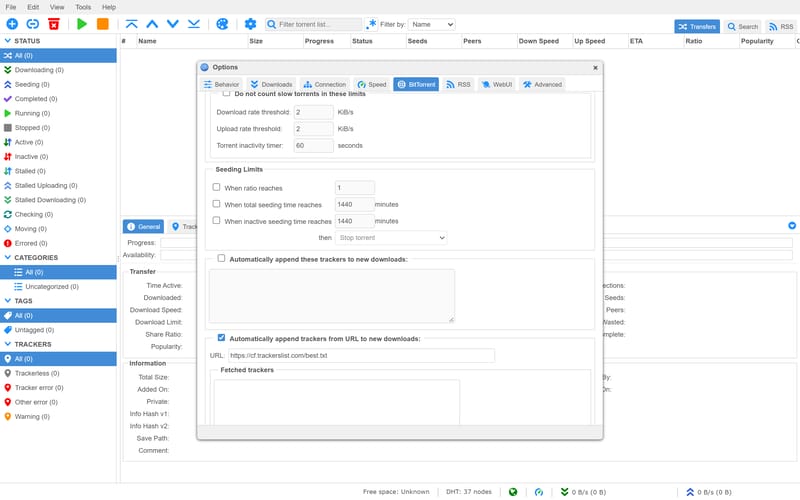This screenshot has height=500, width=800.
Task: Toggle regex filter icon beside search box
Action: pyautogui.click(x=371, y=24)
